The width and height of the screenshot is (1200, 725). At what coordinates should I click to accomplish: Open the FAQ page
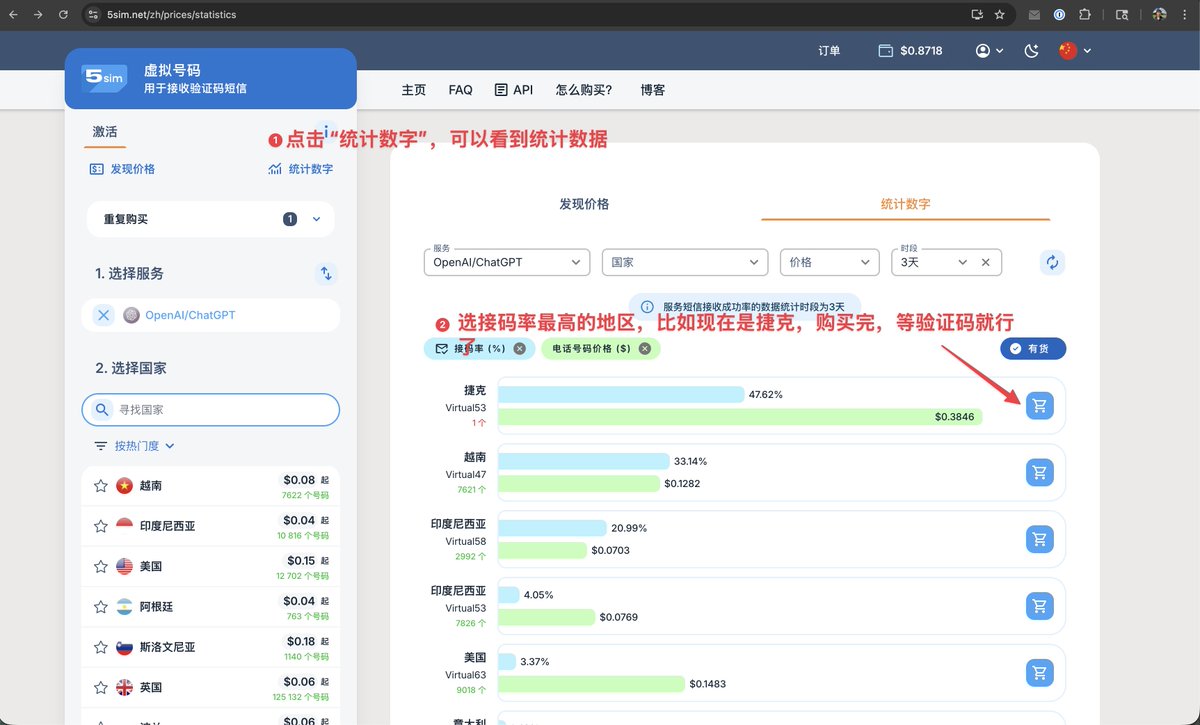pyautogui.click(x=460, y=90)
